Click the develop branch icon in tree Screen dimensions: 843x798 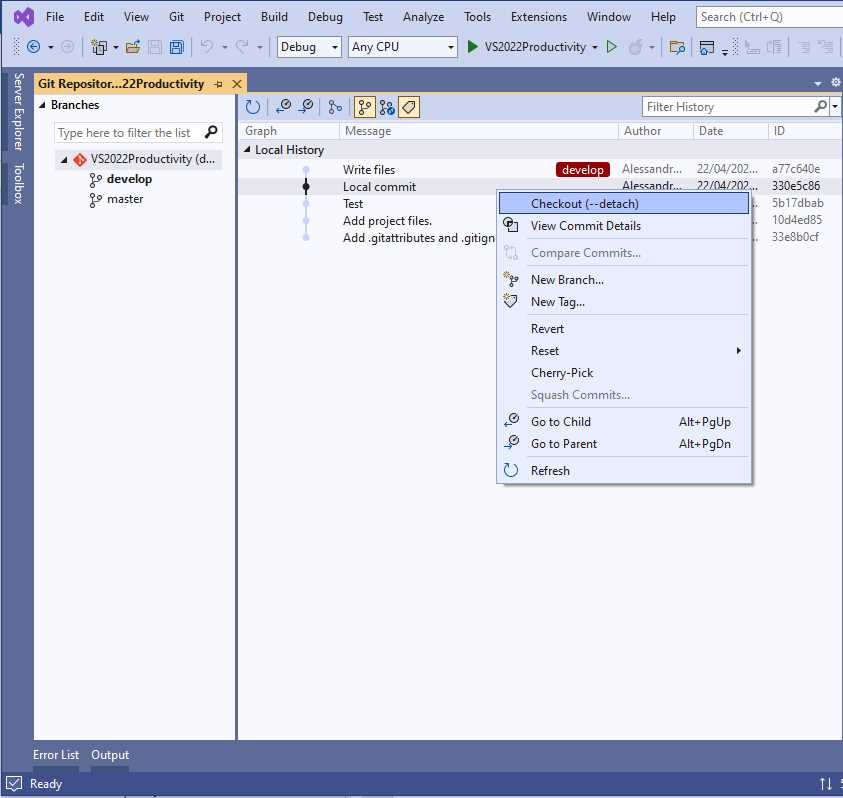[96, 180]
